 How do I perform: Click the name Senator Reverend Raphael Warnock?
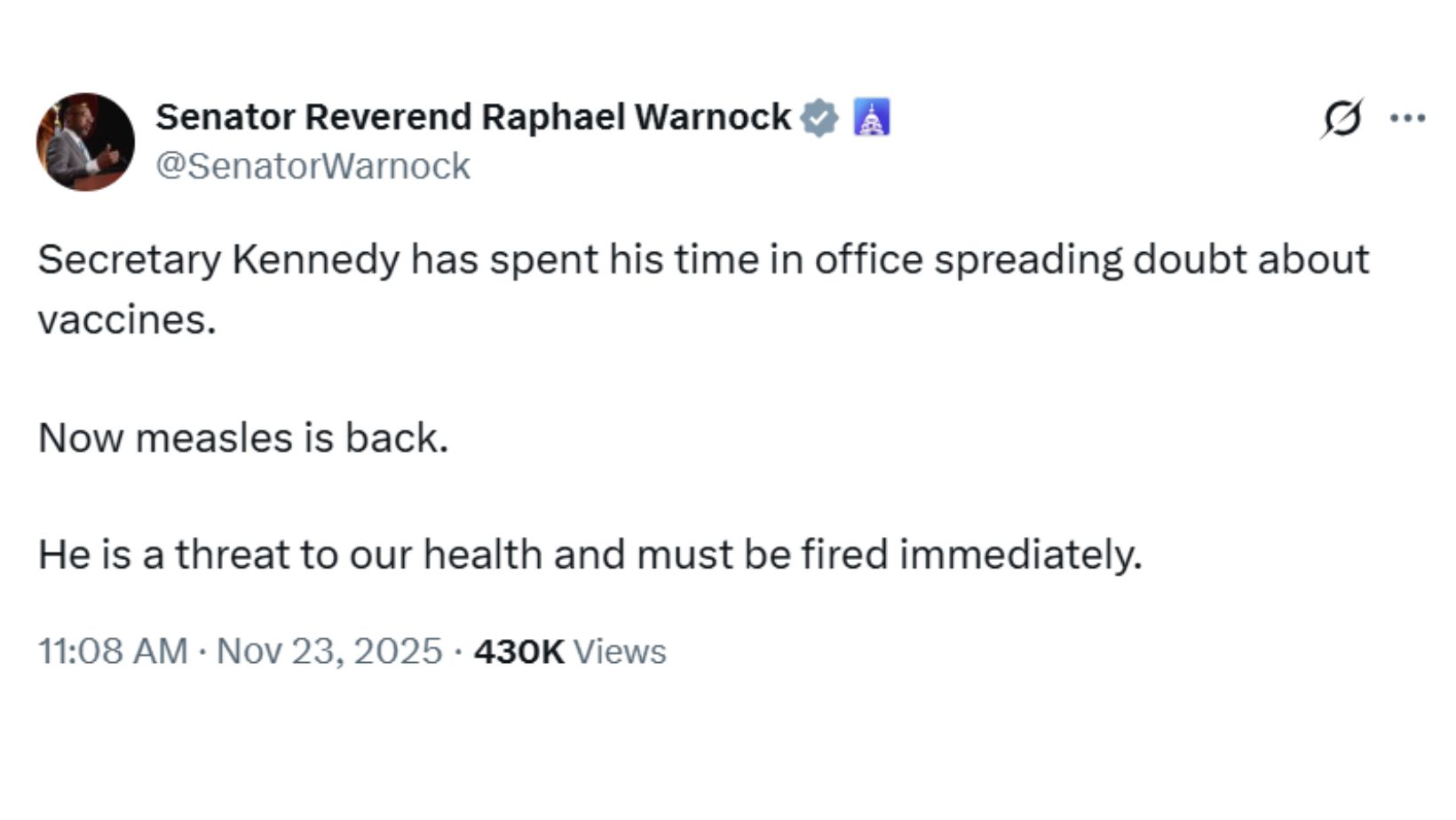[472, 117]
